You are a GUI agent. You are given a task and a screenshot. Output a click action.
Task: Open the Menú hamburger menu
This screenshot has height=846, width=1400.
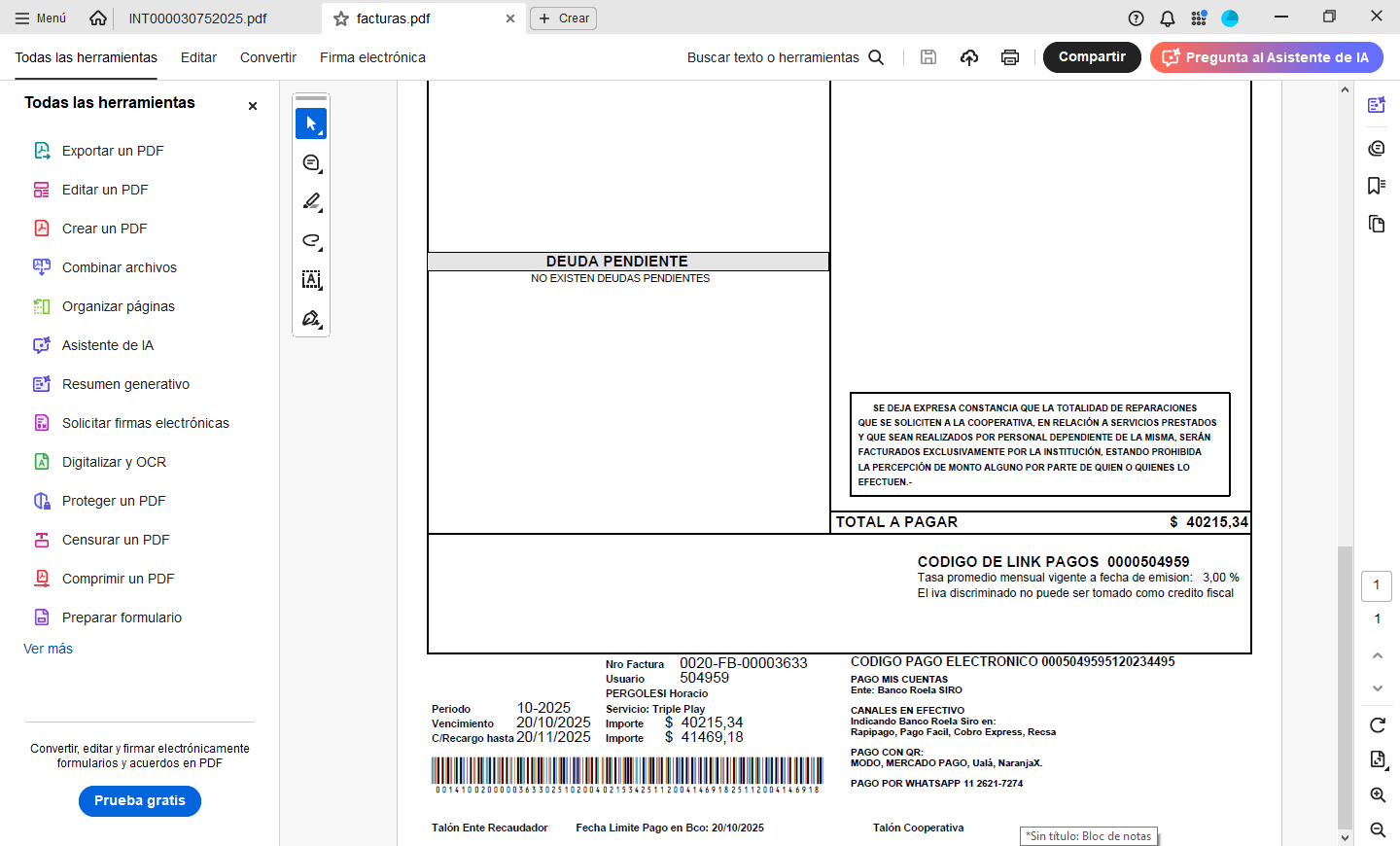pos(41,18)
